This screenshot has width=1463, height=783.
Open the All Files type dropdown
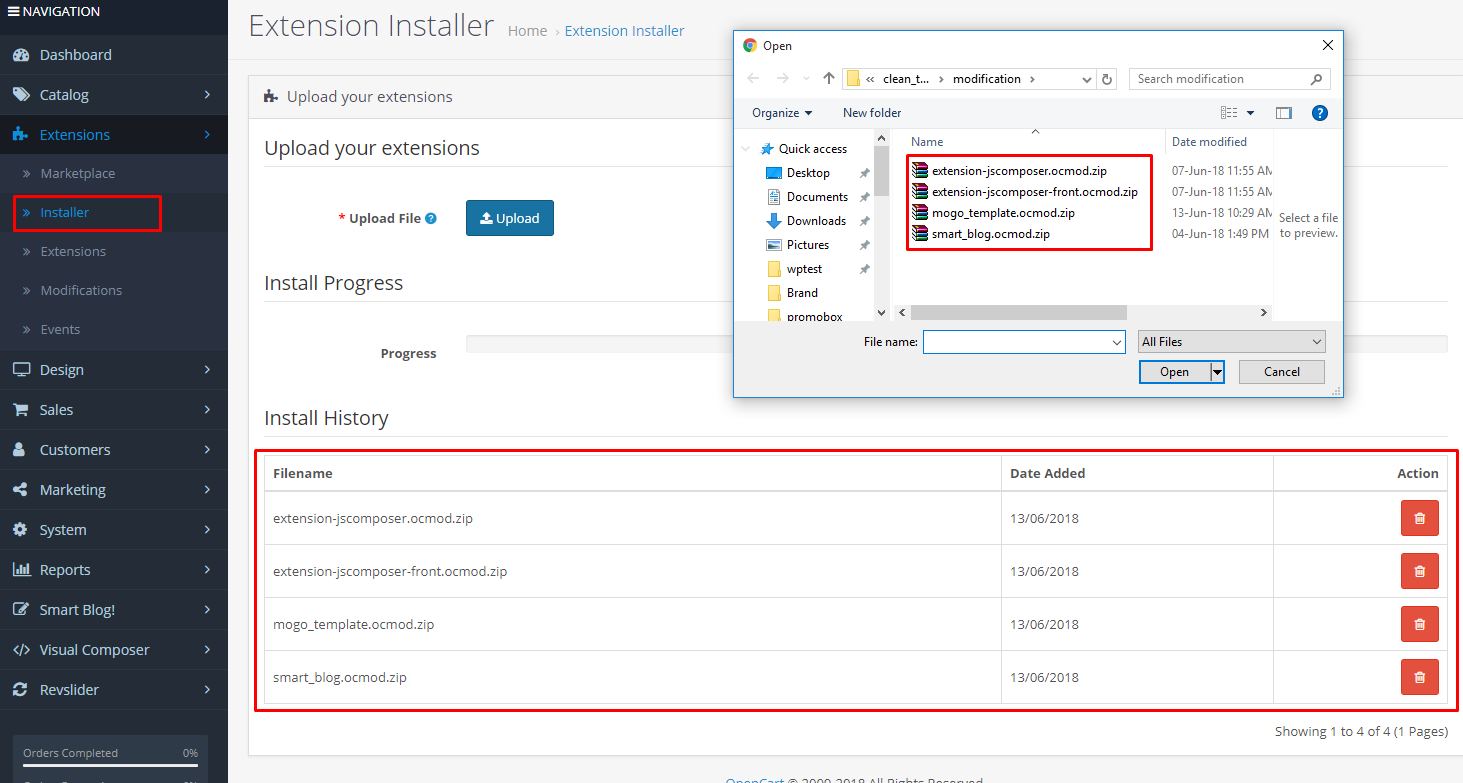1232,342
